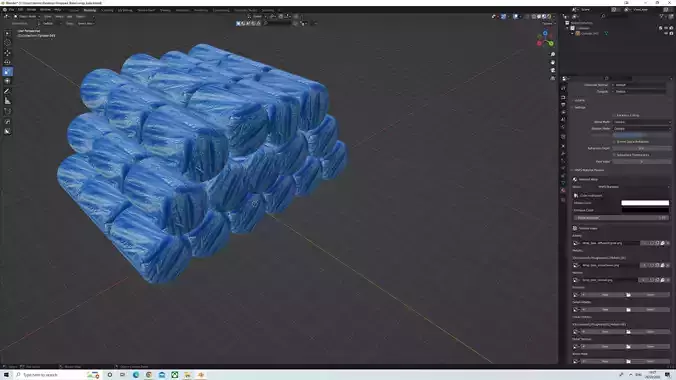Select the Measure tool

click(7, 101)
